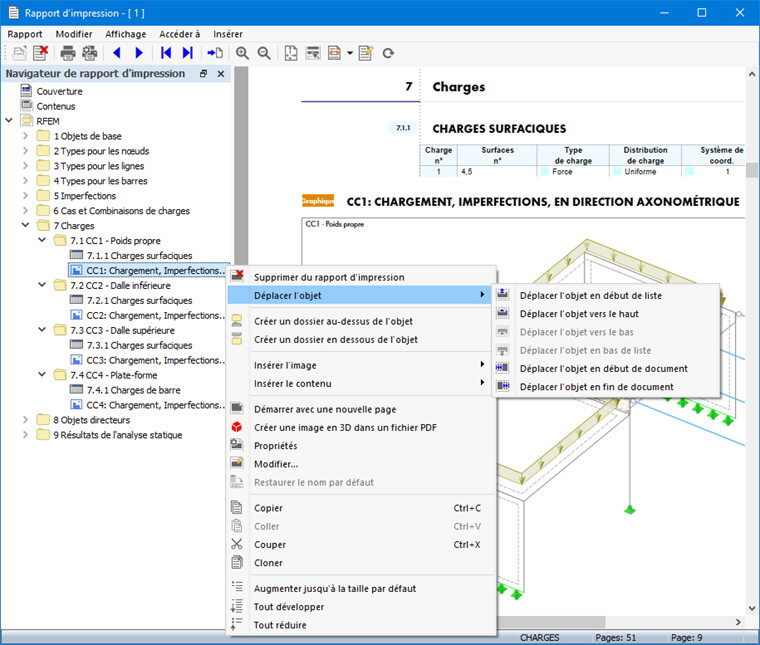Image resolution: width=760 pixels, height=645 pixels.
Task: Select CC2: Chargement, Imperfections item
Action: [155, 315]
